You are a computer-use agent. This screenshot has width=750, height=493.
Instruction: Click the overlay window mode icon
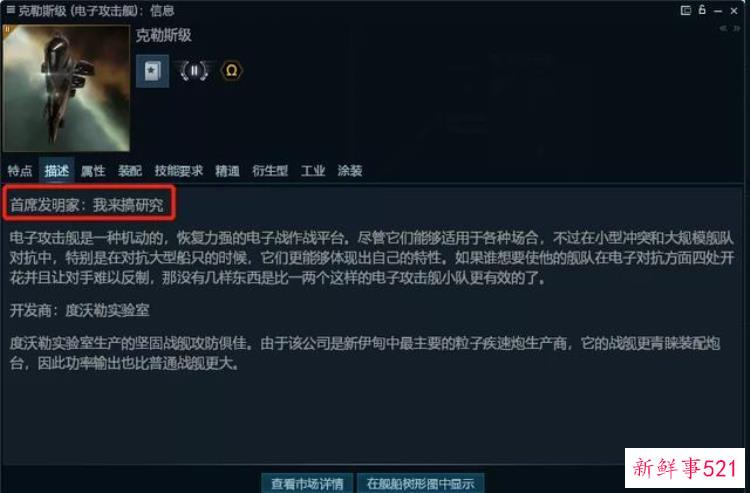click(685, 11)
